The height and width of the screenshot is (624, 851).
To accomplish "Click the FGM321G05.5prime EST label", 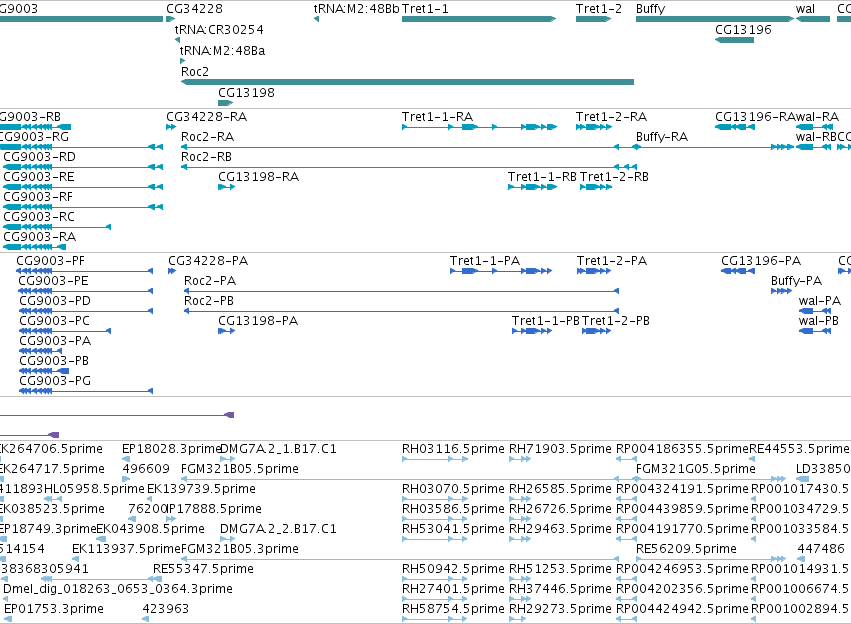I will [x=696, y=469].
